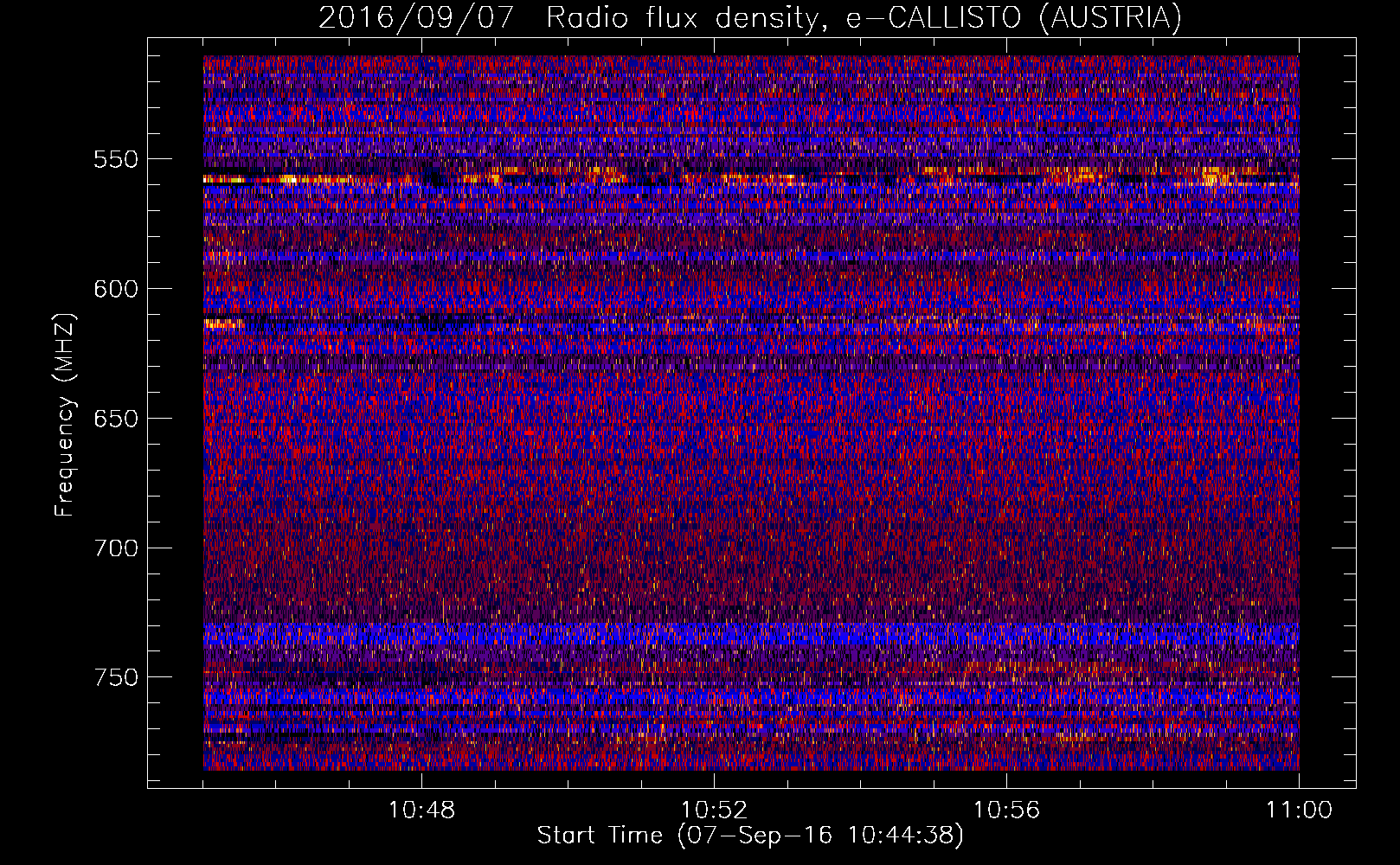Screen dimensions: 1400x865
Task: Click the 'Frequency (MHZ)' axis label
Action: [x=66, y=415]
